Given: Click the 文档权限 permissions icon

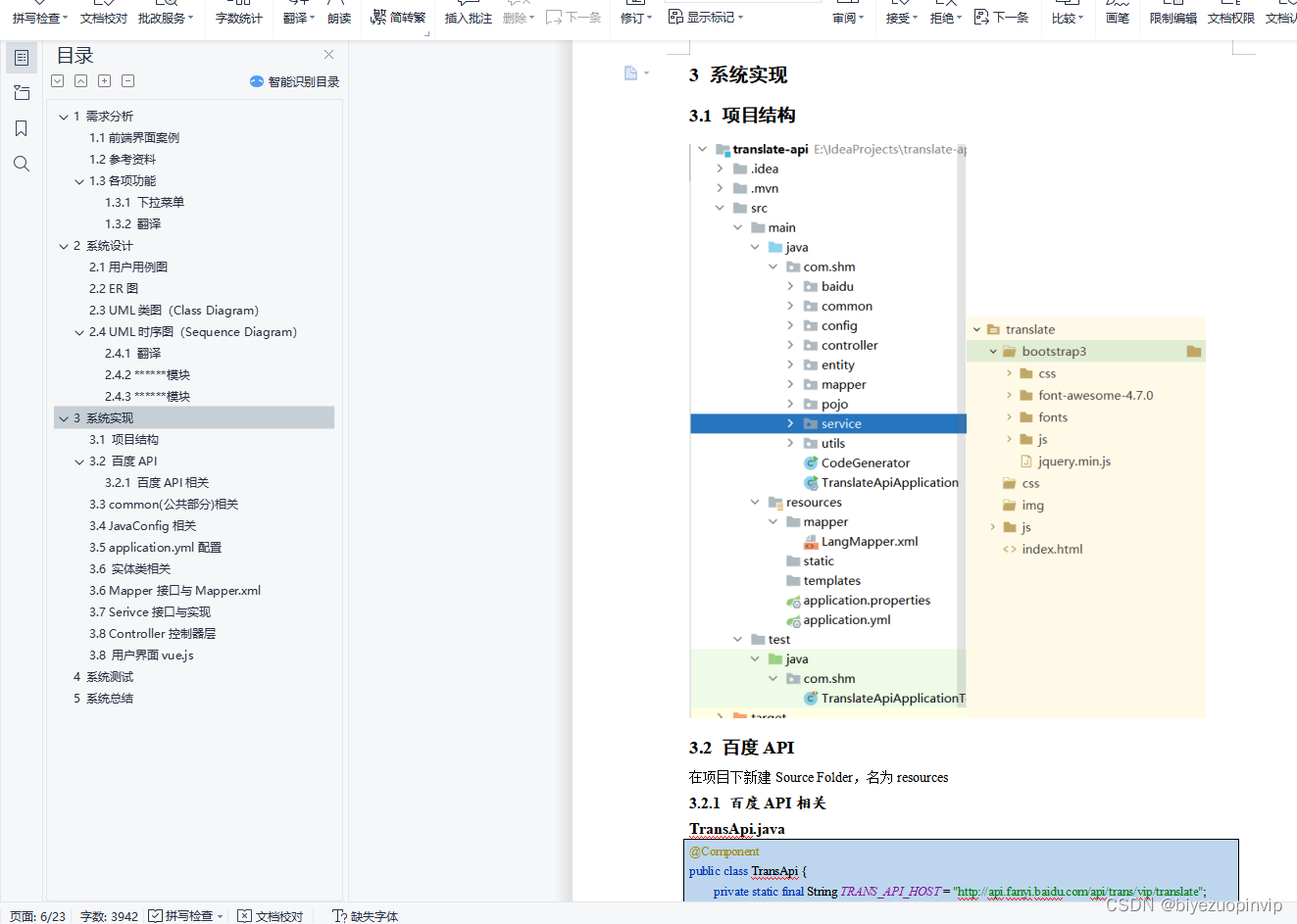Looking at the screenshot, I should coord(1231,12).
